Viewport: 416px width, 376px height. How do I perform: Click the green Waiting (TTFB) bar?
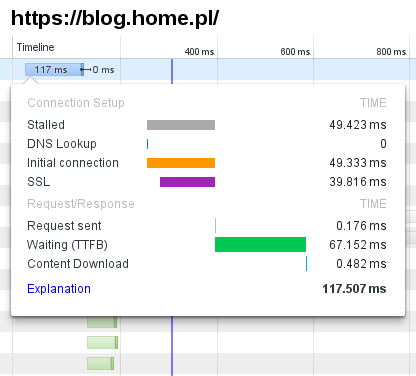tap(260, 245)
